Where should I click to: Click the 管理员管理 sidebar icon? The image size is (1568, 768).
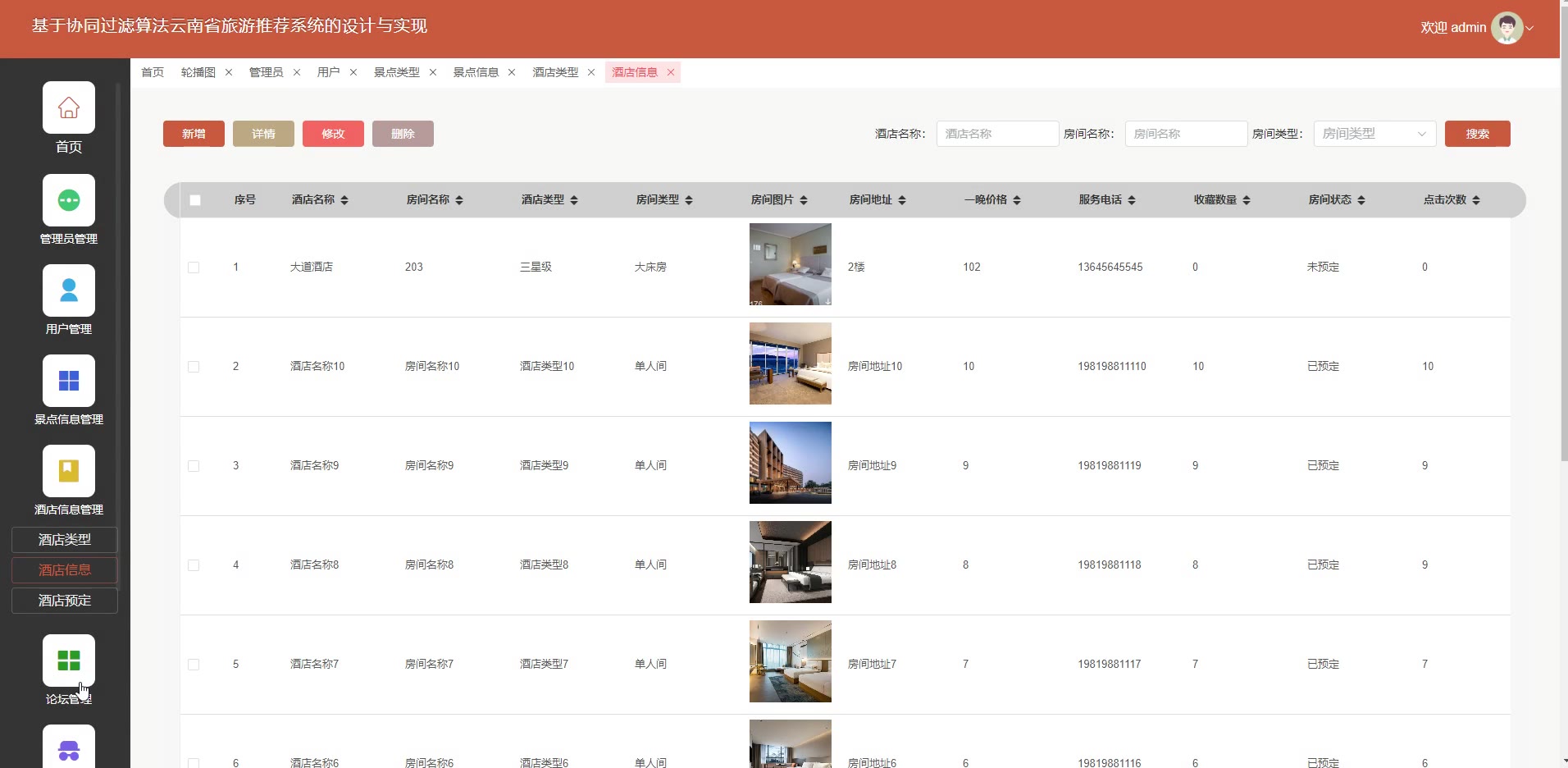[69, 200]
